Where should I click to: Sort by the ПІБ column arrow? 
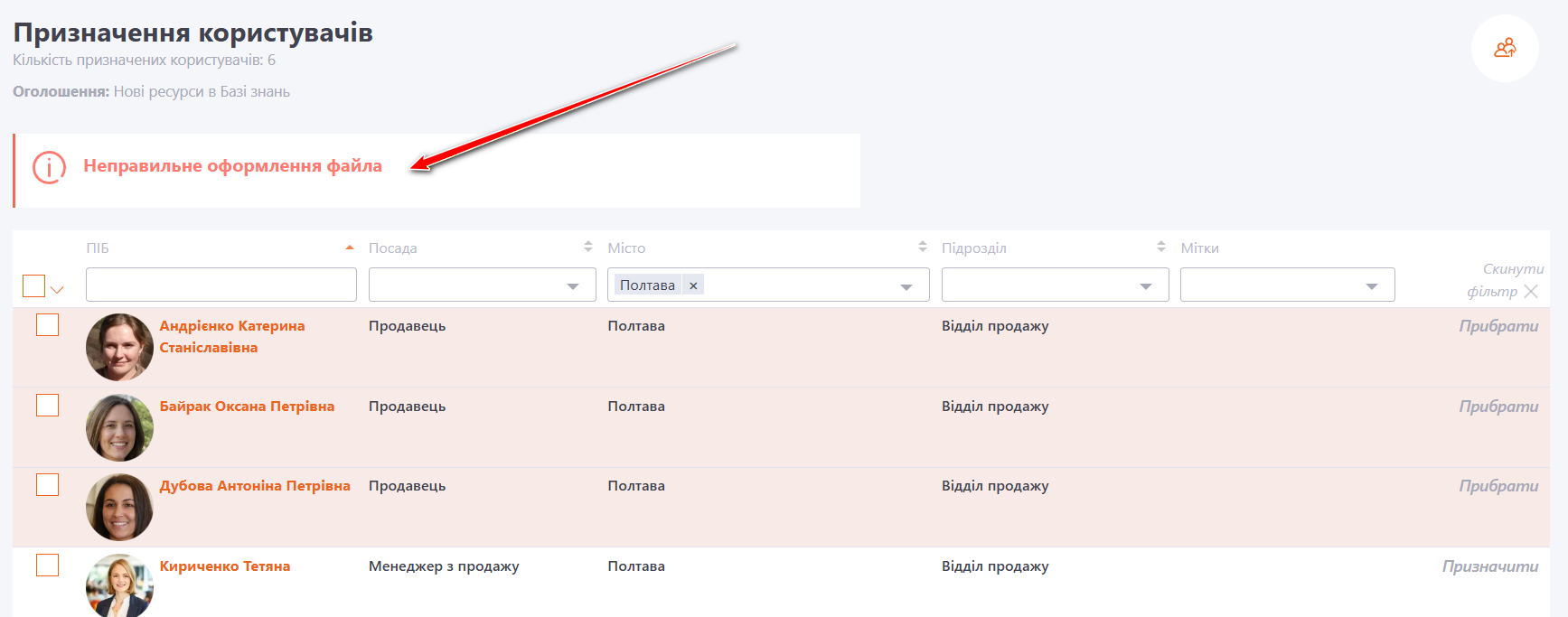[350, 248]
